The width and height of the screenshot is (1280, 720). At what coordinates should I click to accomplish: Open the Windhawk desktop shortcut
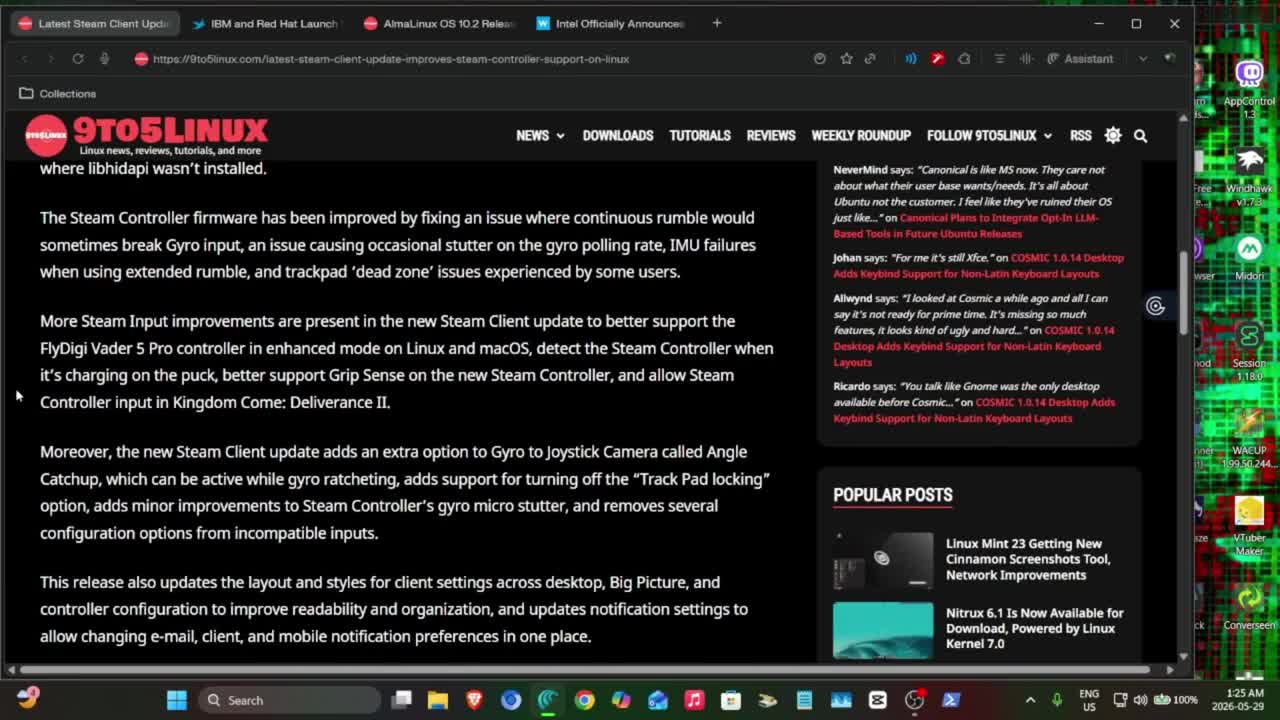pos(1249,176)
